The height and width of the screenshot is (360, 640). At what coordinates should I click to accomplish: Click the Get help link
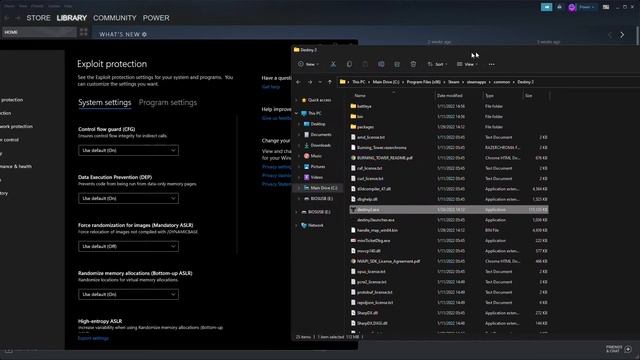[x=271, y=87]
